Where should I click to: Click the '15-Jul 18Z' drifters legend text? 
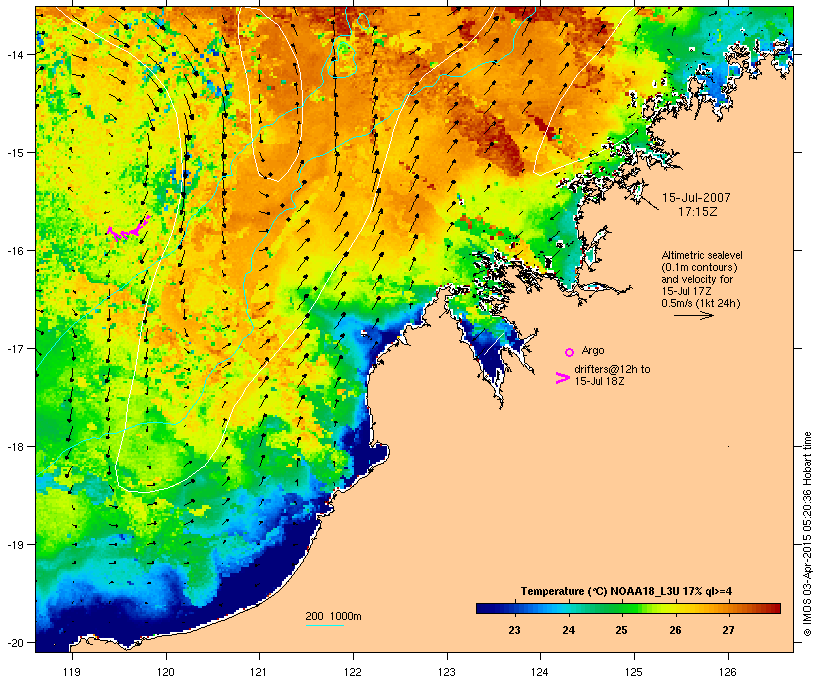click(599, 381)
